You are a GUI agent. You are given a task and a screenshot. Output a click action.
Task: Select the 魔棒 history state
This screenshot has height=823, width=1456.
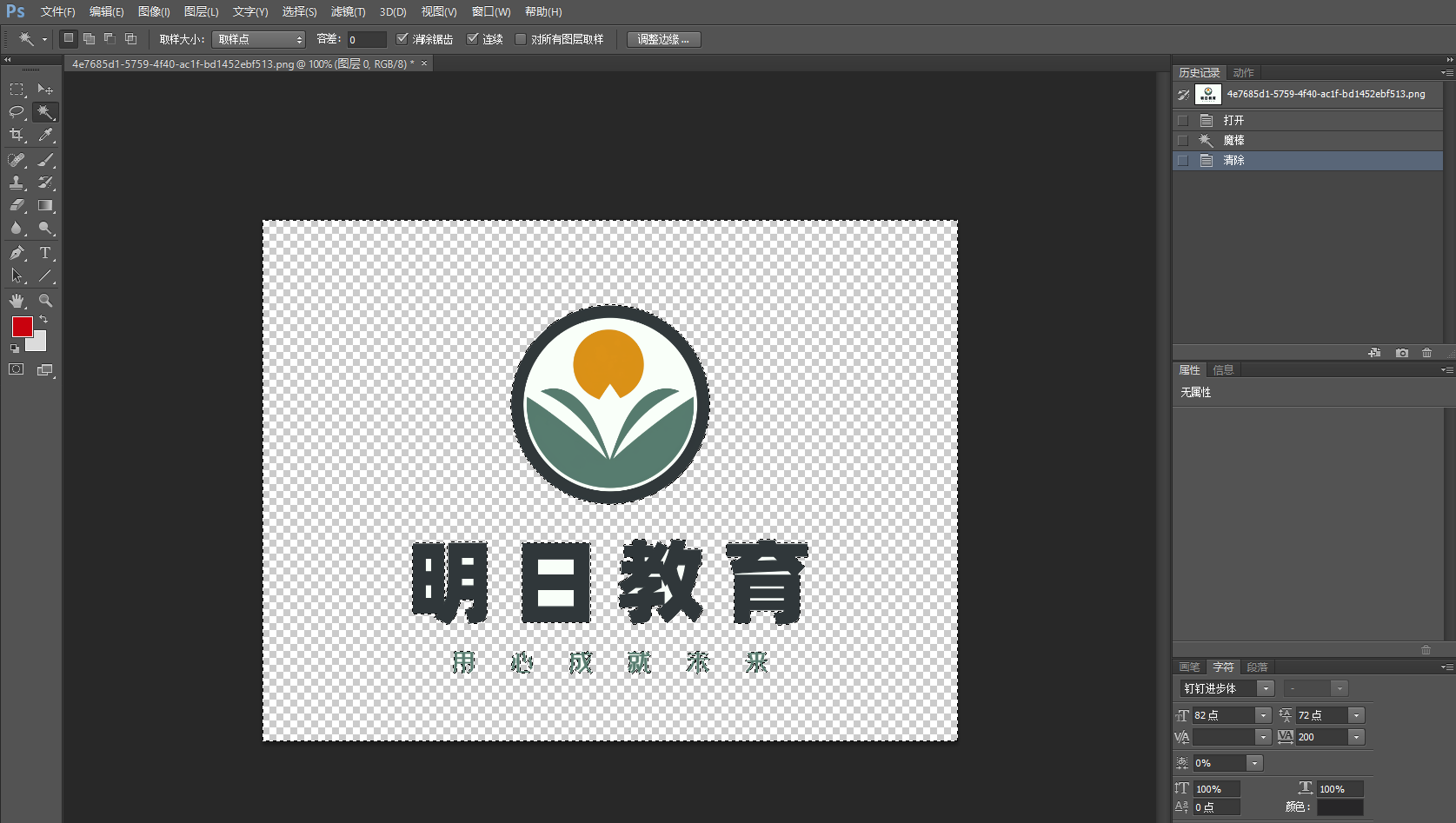1308,140
